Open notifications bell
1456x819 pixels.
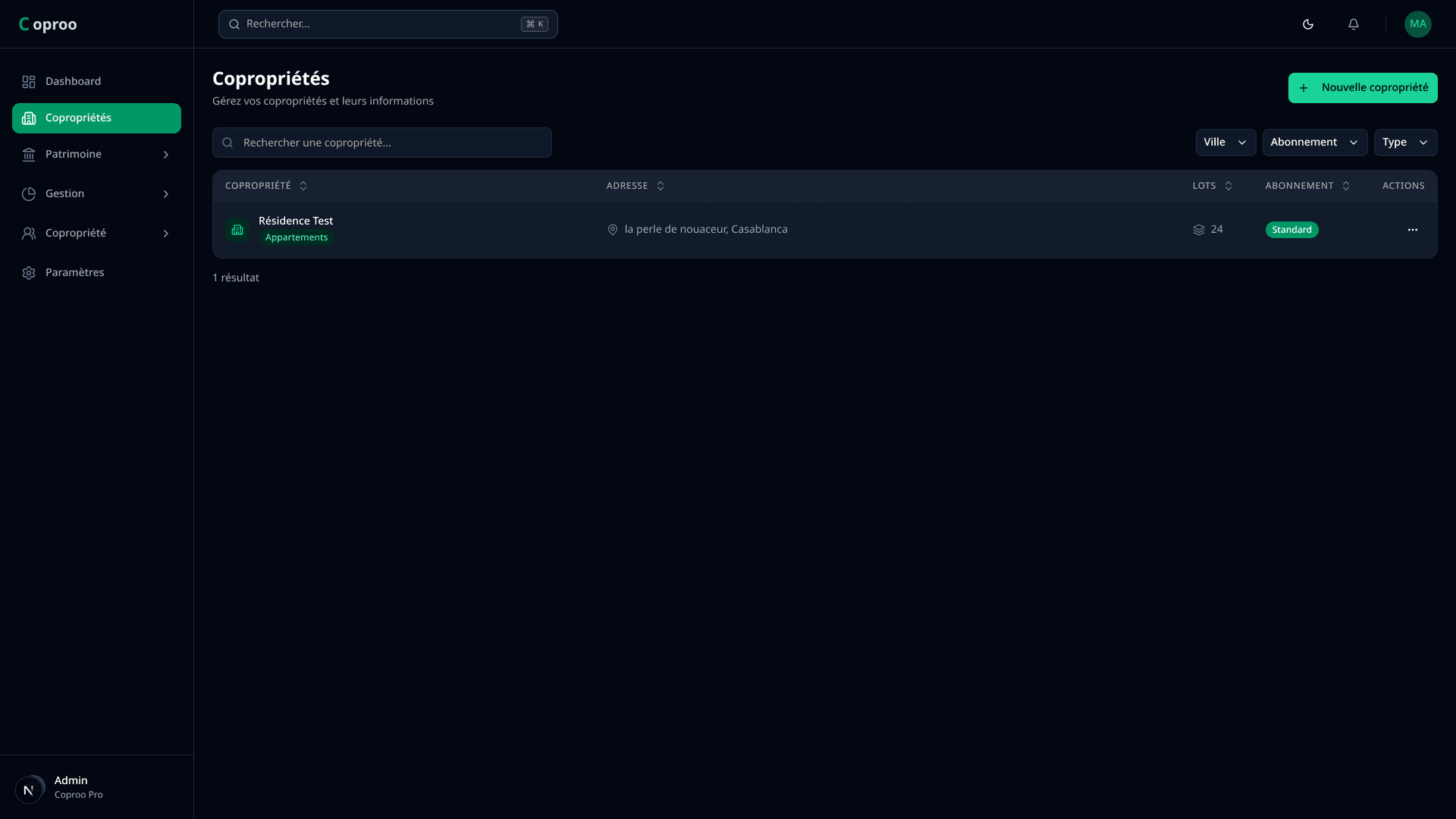[x=1354, y=24]
